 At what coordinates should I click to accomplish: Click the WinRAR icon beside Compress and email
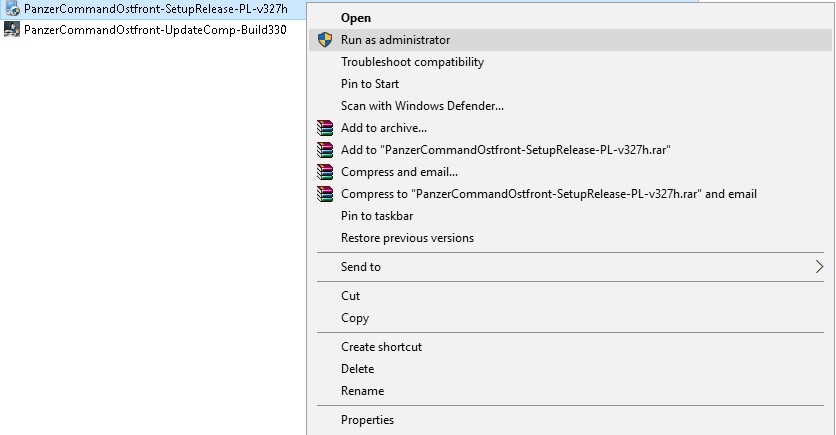tap(324, 172)
